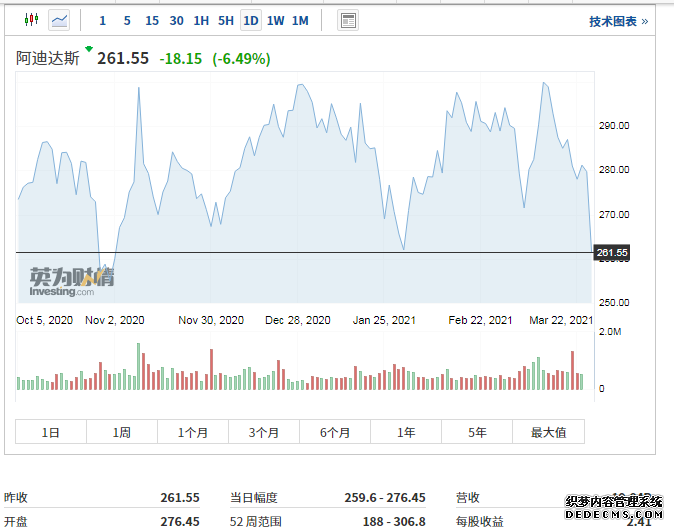Image resolution: width=674 pixels, height=529 pixels.
Task: Open the news table icon
Action: (x=348, y=20)
